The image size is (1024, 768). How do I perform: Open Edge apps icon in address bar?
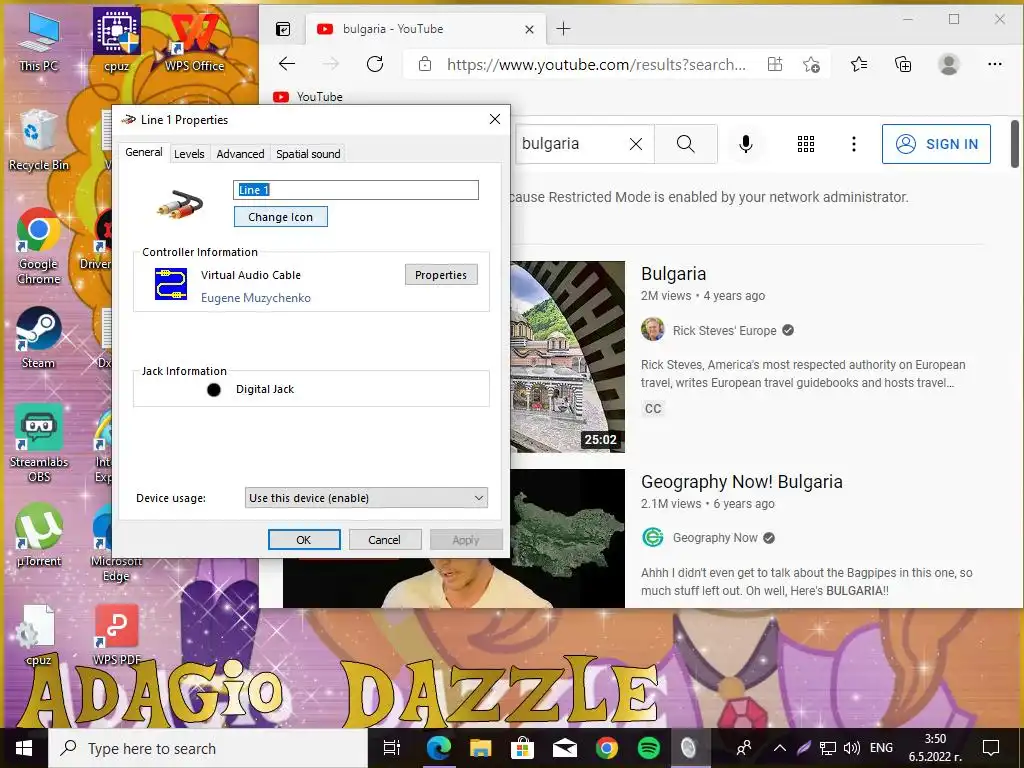pos(775,64)
